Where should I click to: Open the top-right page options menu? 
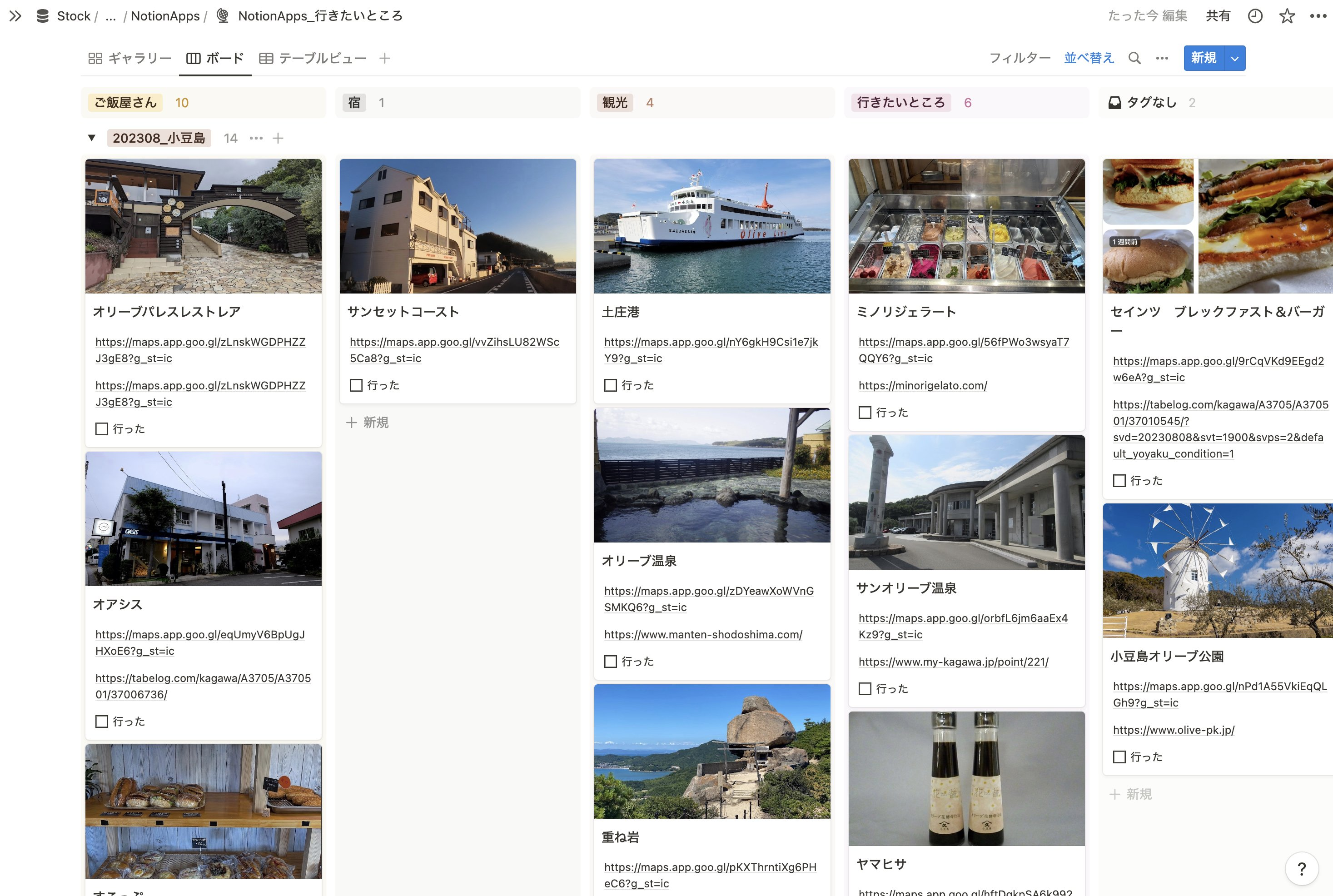(x=1318, y=16)
